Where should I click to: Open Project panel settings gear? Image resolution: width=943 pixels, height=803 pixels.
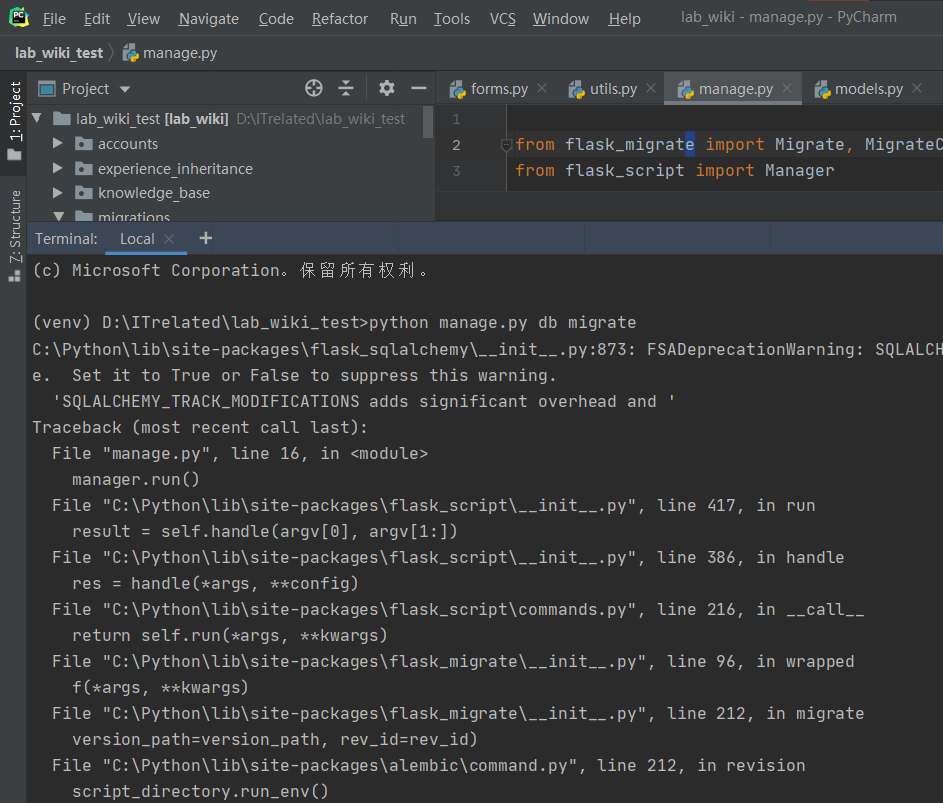click(x=387, y=88)
